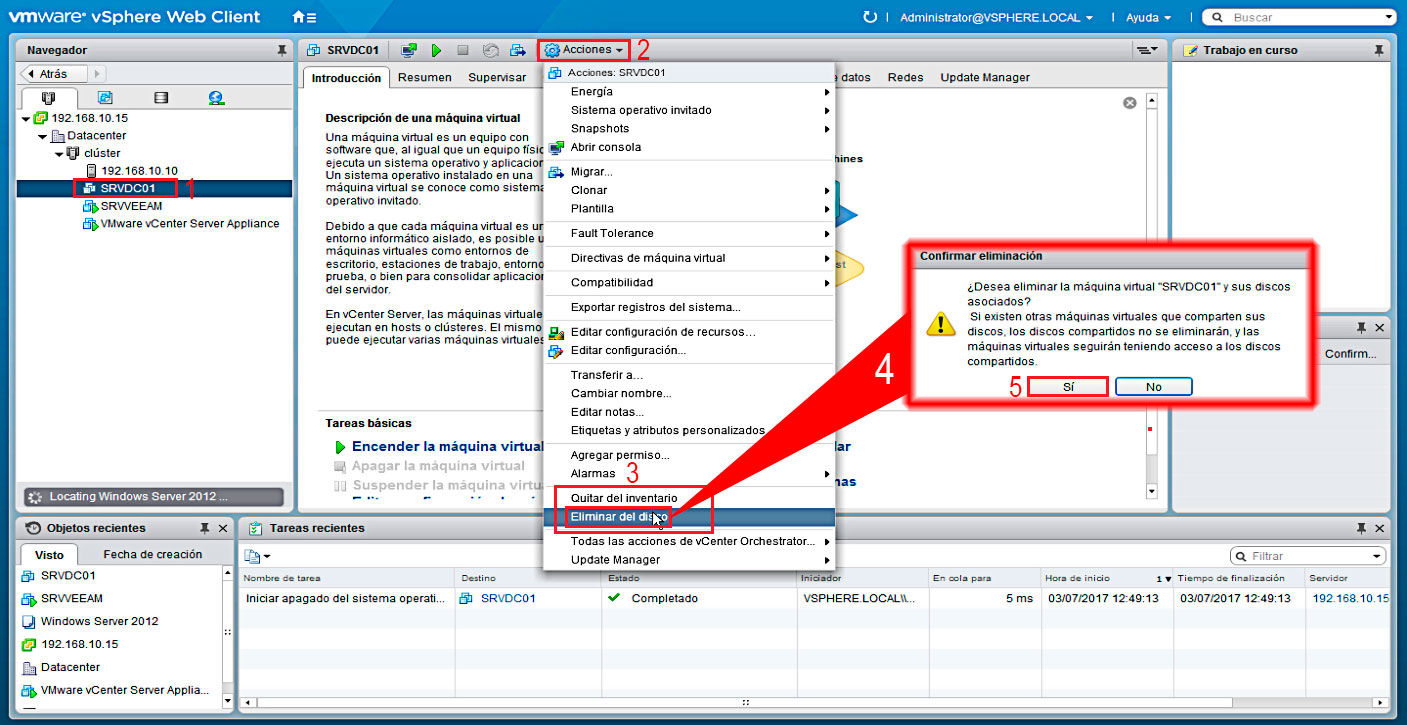
Task: Restart guest OS using circular arrow icon
Action: coord(489,50)
